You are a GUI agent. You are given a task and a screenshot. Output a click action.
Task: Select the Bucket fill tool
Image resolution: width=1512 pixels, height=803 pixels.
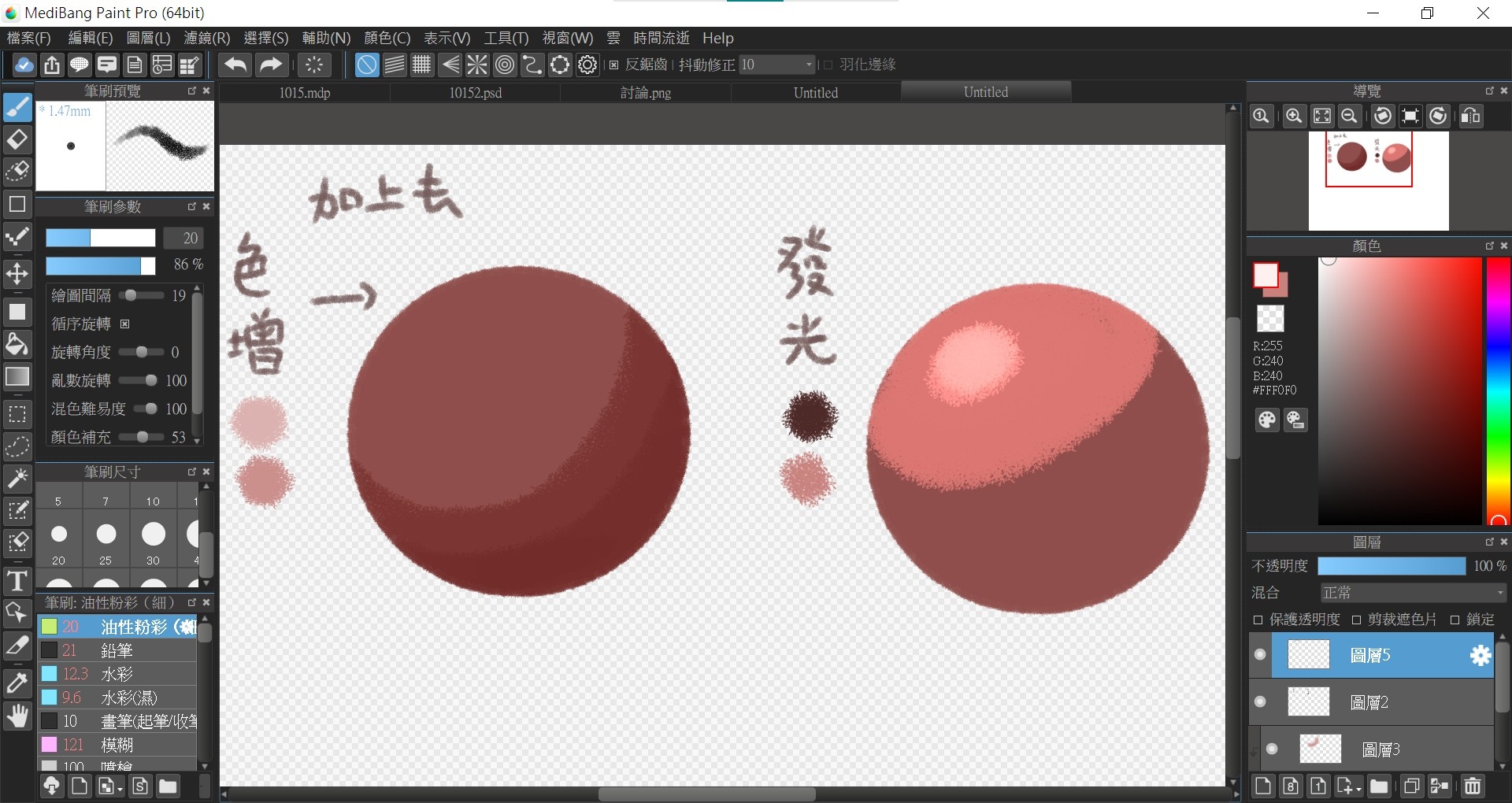(x=17, y=344)
